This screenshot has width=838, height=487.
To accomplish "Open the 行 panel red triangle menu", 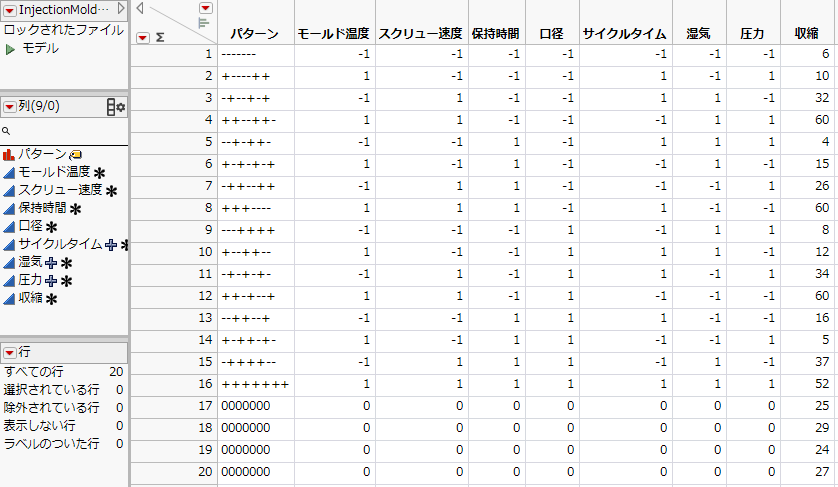I will (10, 353).
